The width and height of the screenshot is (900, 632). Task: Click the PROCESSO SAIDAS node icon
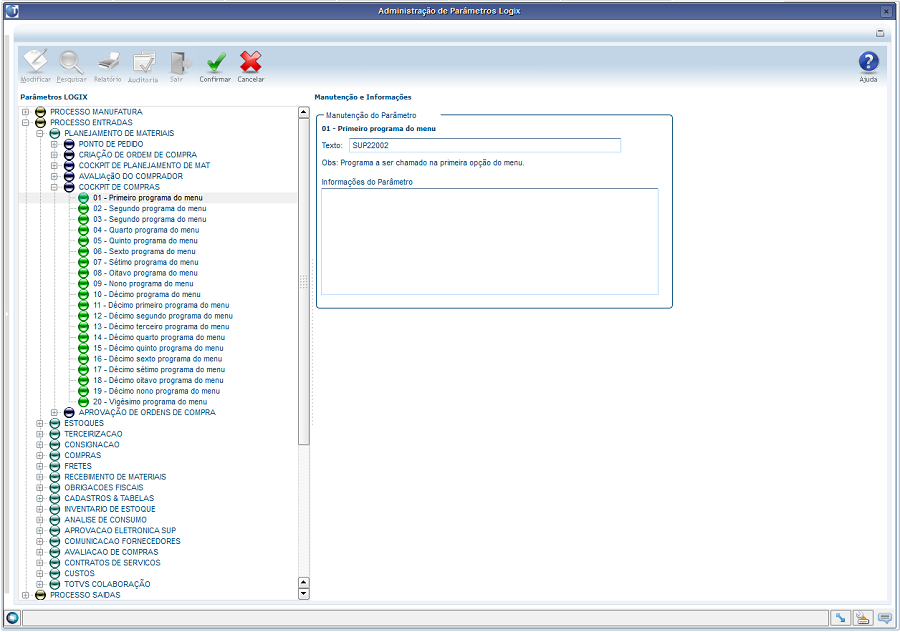click(x=40, y=595)
